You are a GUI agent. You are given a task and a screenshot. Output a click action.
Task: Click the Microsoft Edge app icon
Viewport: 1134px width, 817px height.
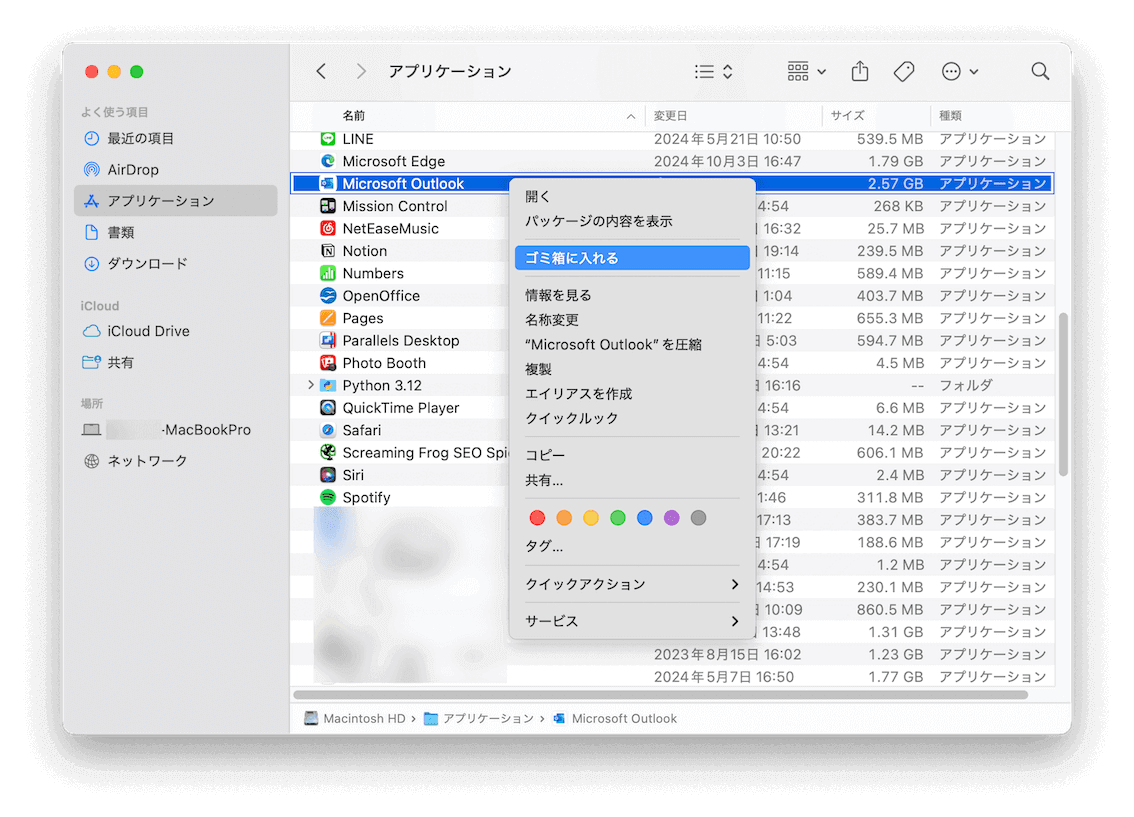(x=328, y=161)
